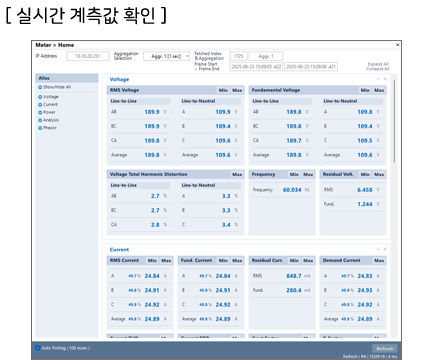This screenshot has width=433, height=361.
Task: Close the Voltage panel with x icon
Action: pyautogui.click(x=385, y=79)
